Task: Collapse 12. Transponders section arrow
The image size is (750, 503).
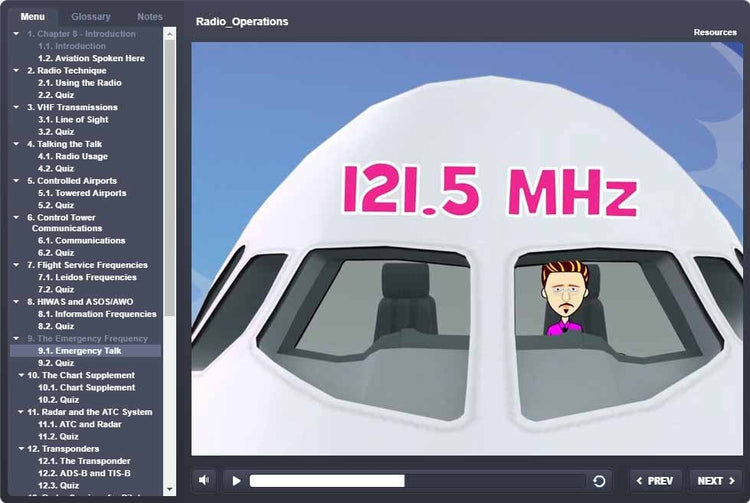Action: [x=20, y=449]
